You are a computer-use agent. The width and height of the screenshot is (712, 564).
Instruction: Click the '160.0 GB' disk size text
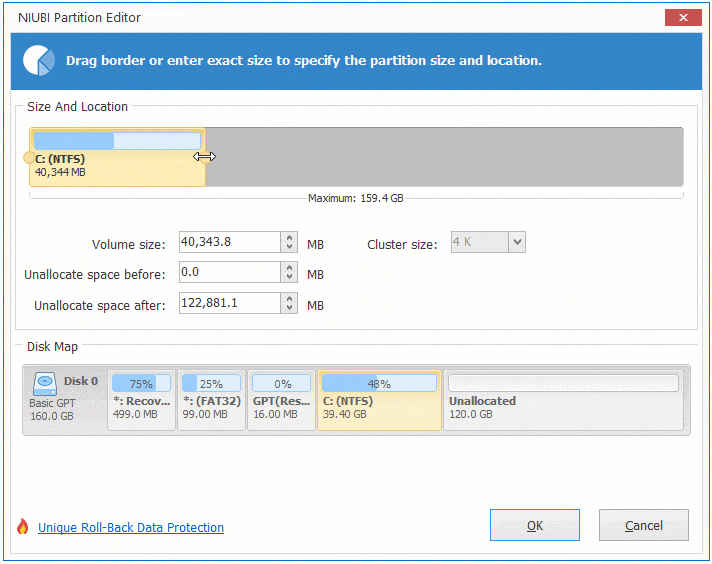tap(52, 416)
